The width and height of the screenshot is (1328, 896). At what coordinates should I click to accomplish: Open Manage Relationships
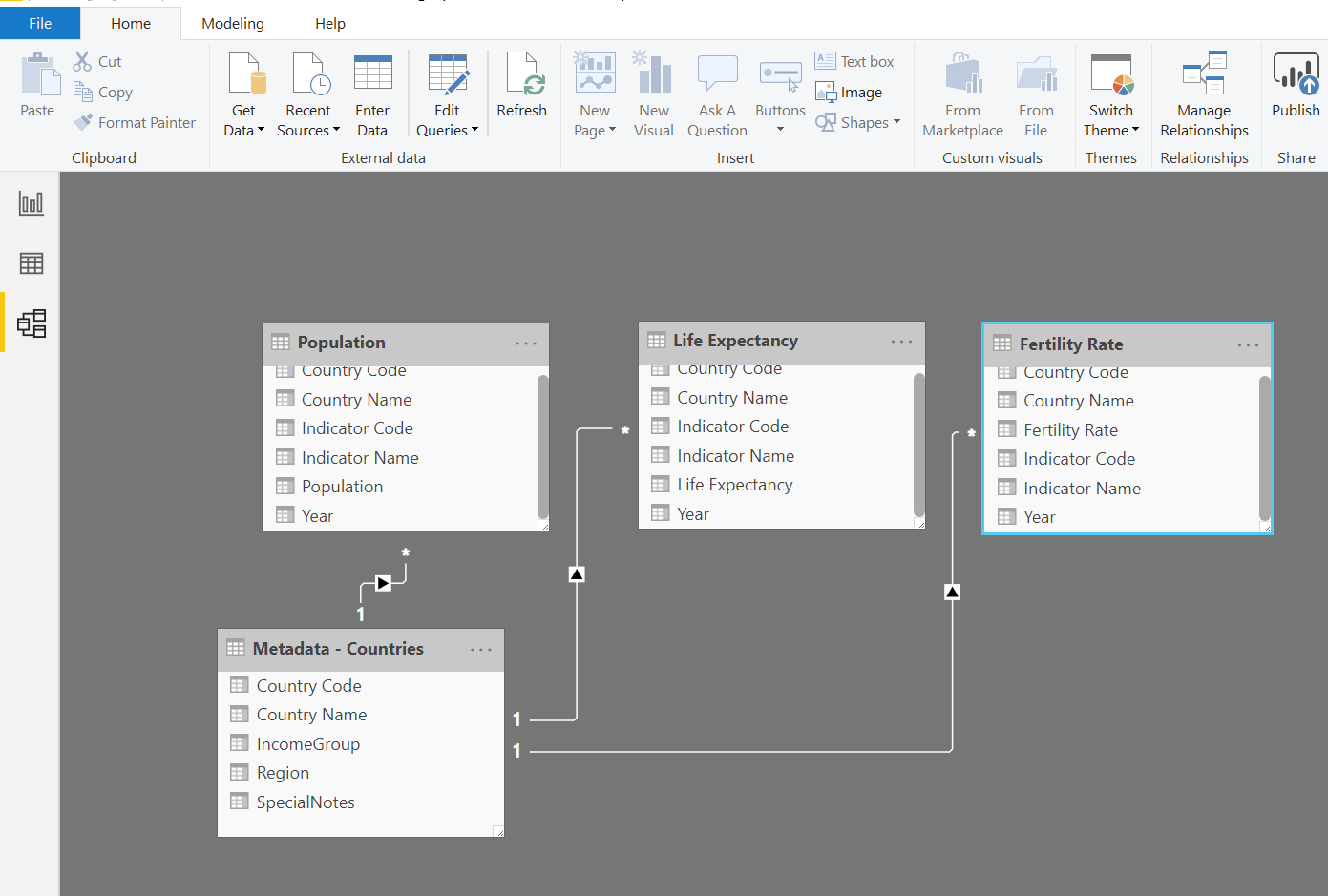click(1203, 93)
